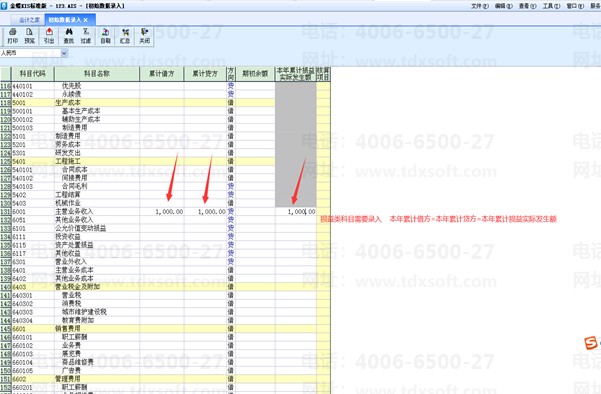Click the 过滤 filter toolbar icon
601x394 pixels.
coord(86,36)
